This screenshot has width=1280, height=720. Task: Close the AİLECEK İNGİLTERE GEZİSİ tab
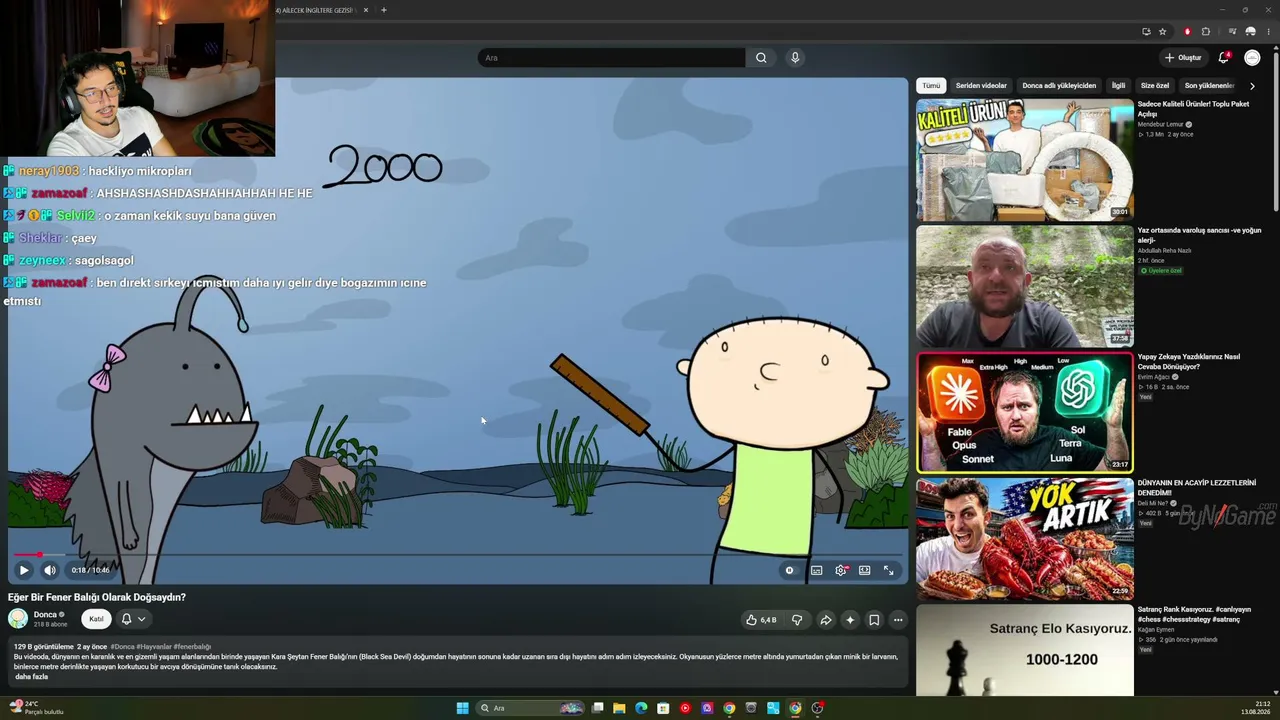pos(366,10)
